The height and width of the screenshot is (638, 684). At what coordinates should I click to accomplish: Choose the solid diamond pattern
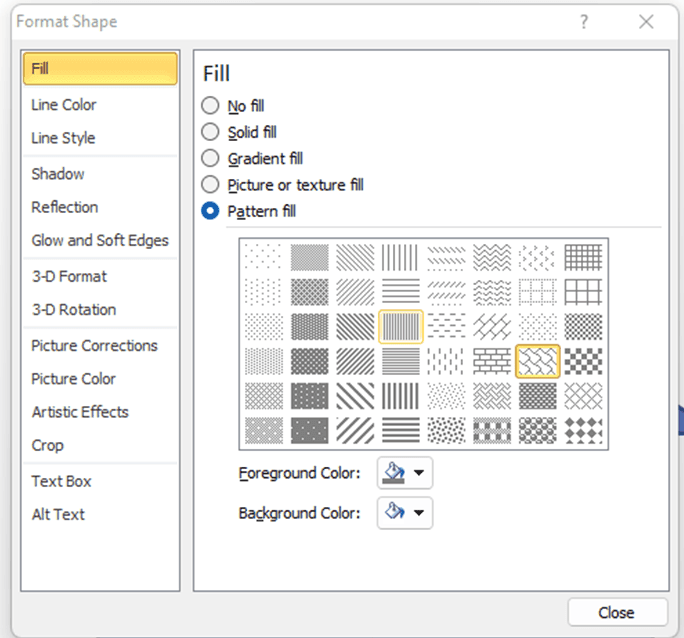click(x=583, y=429)
